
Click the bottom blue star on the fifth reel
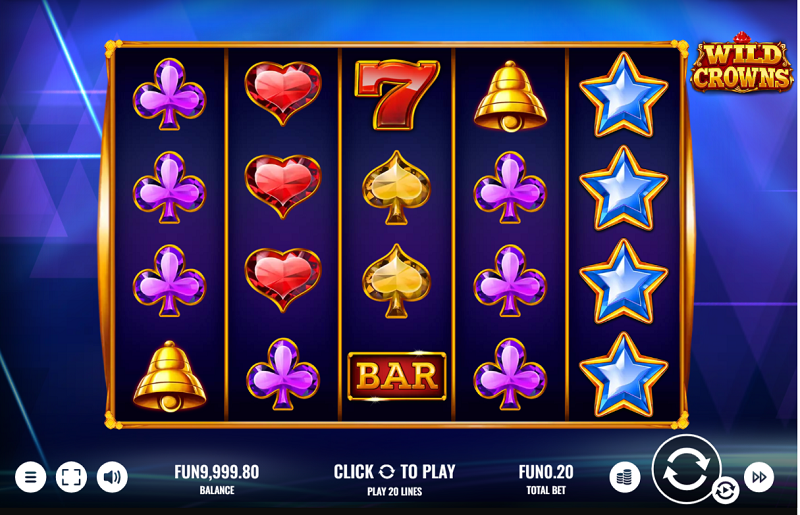pyautogui.click(x=623, y=375)
